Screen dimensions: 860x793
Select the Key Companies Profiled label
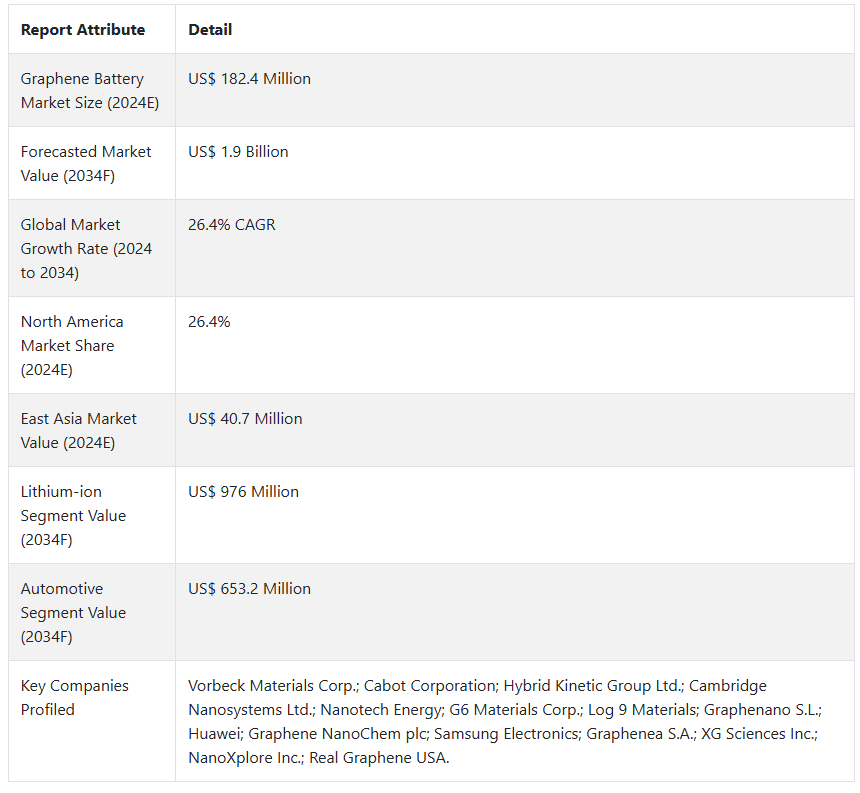coord(75,697)
